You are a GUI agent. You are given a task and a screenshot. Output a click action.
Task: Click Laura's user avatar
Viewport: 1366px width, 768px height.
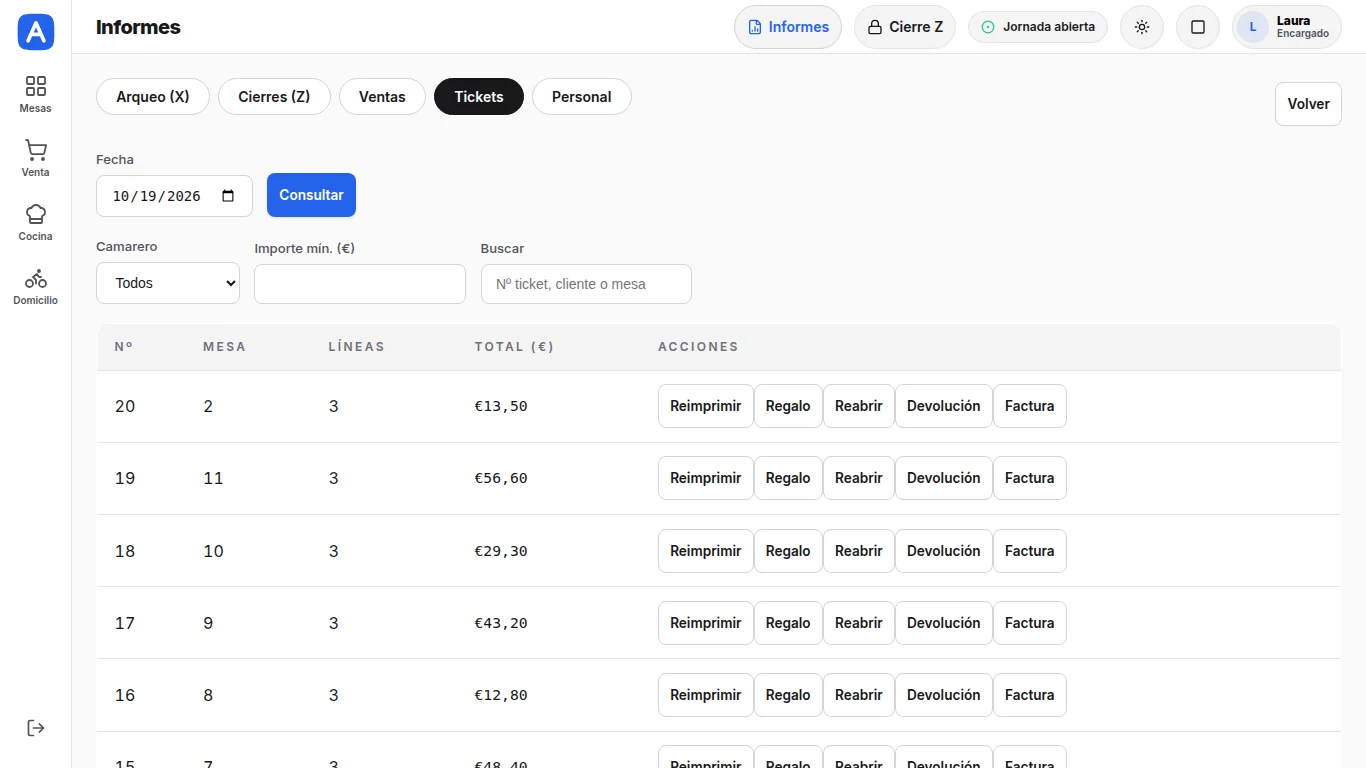point(1253,27)
